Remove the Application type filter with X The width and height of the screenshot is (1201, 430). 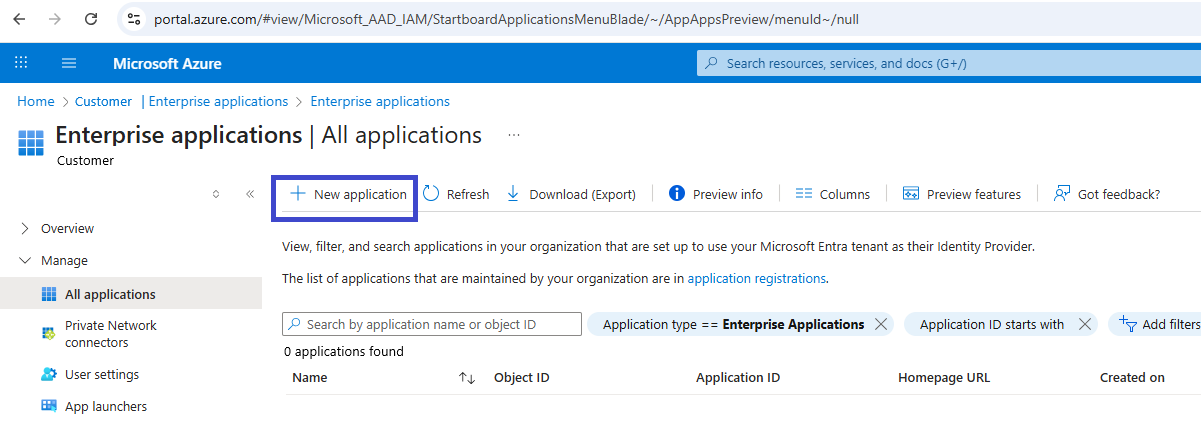(881, 324)
